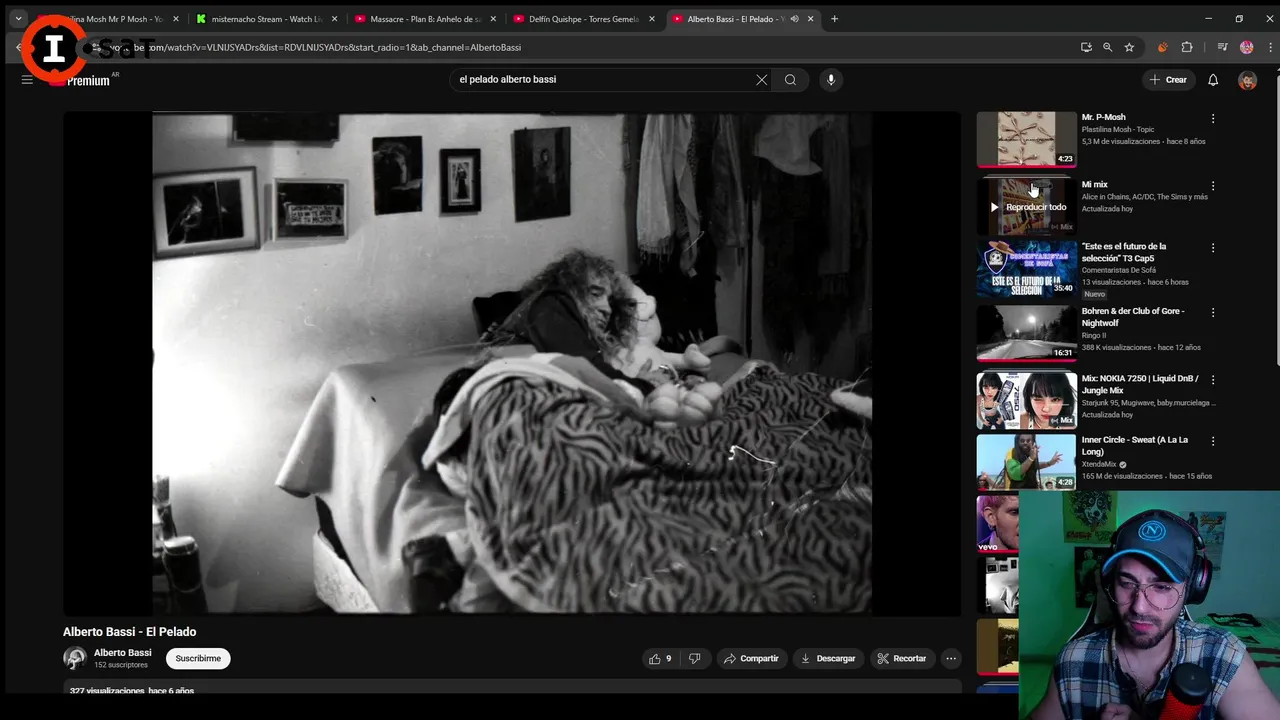Image resolution: width=1280 pixels, height=720 pixels.
Task: Open browser media controls icon
Action: click(x=1222, y=47)
